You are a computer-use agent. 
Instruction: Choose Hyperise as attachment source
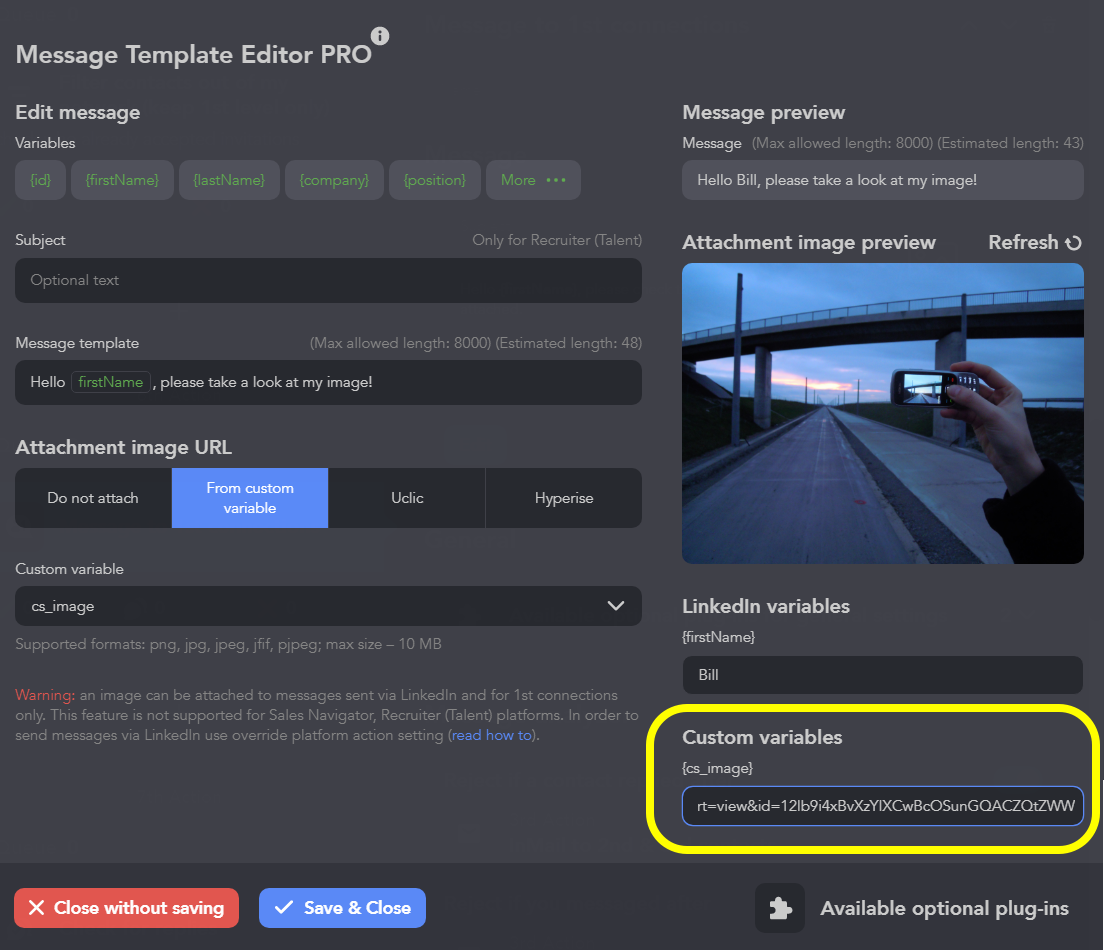click(x=564, y=498)
